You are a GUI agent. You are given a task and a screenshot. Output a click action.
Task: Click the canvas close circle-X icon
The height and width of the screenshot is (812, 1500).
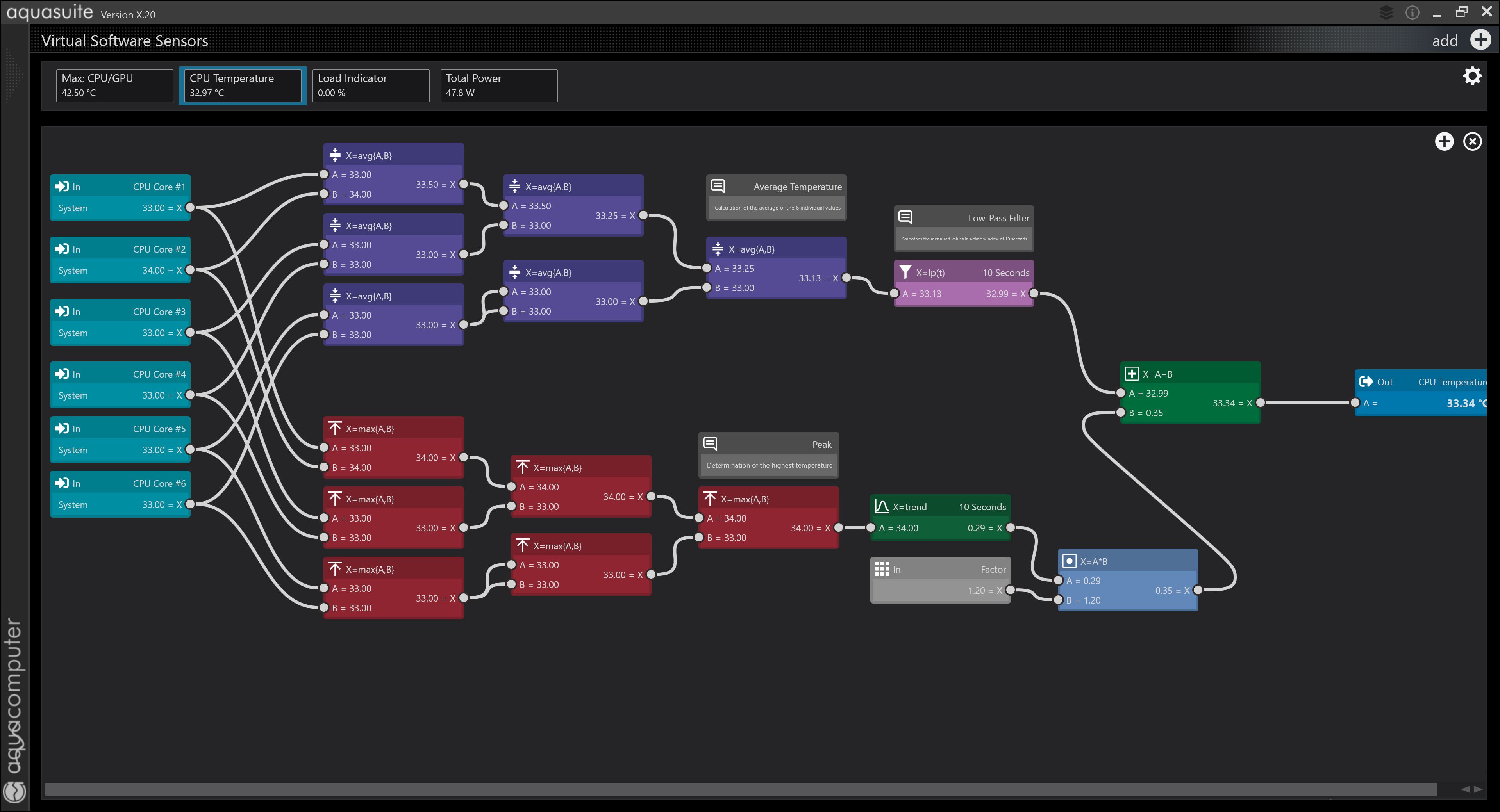click(x=1473, y=141)
